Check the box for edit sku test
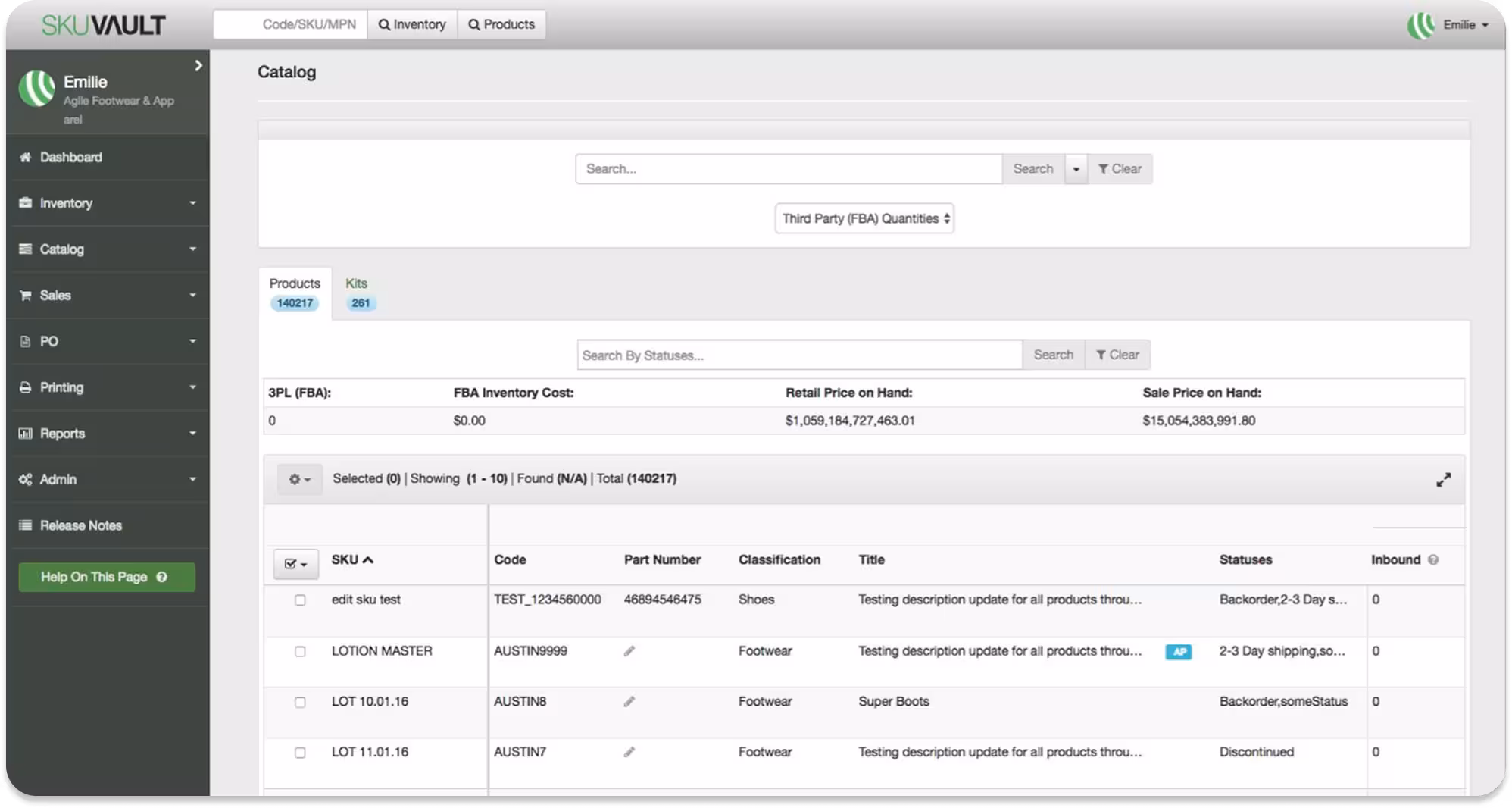This screenshot has width=1512, height=808. click(300, 600)
